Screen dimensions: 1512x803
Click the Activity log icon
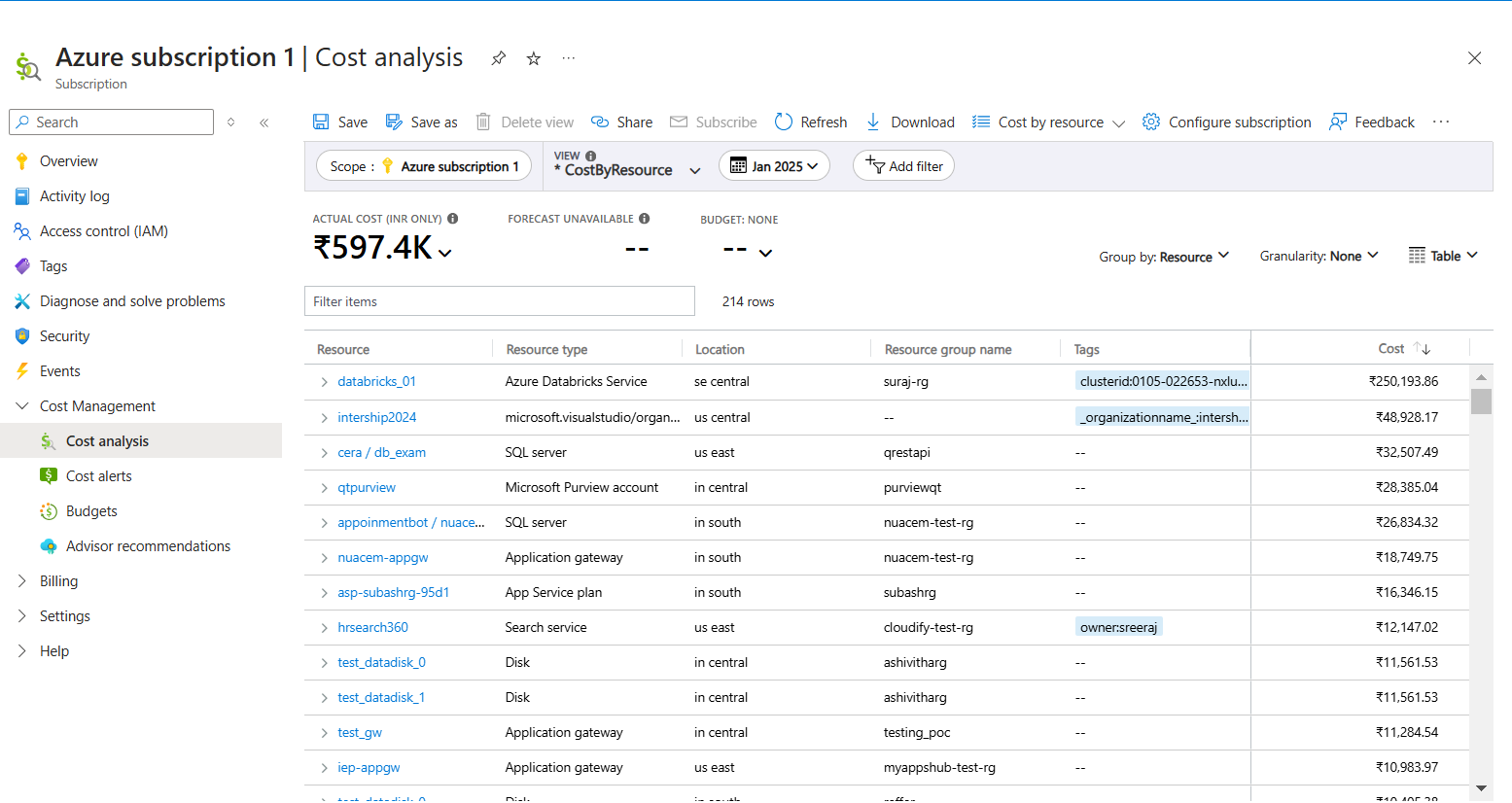tap(21, 196)
